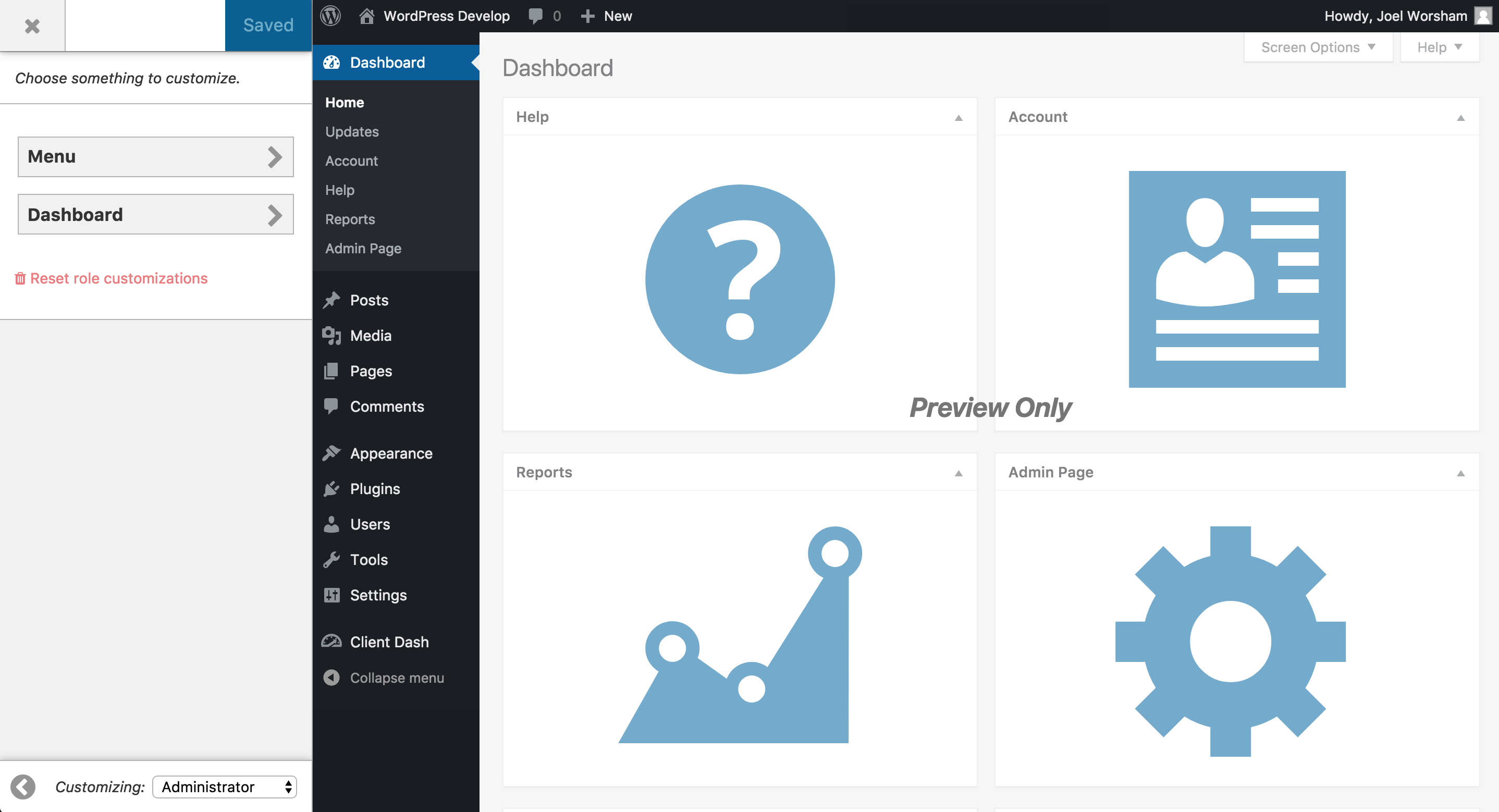This screenshot has height=812, width=1499.
Task: Click the Settings menu icon
Action: 332,594
